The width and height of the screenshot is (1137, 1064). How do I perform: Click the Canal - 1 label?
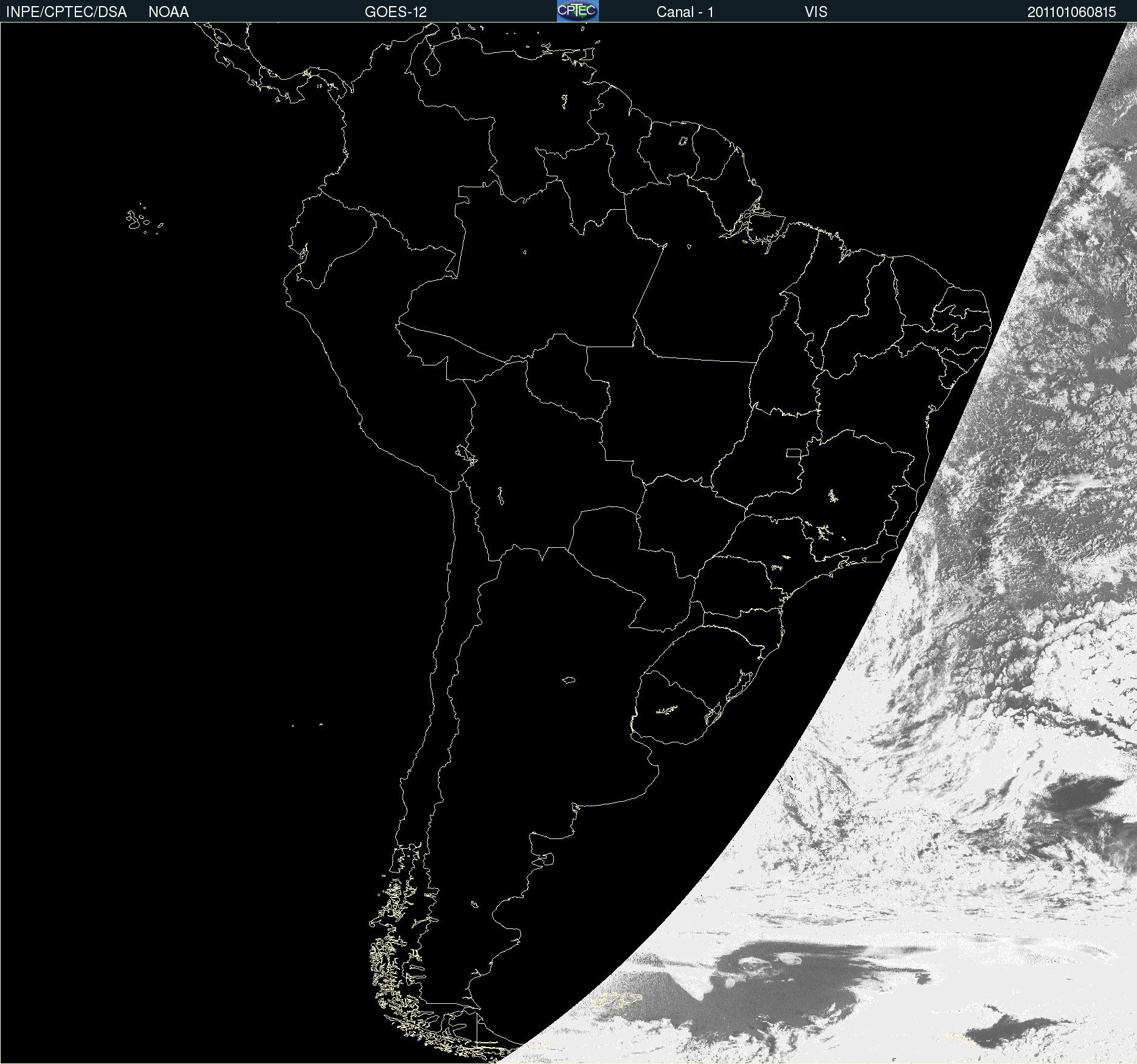coord(685,12)
